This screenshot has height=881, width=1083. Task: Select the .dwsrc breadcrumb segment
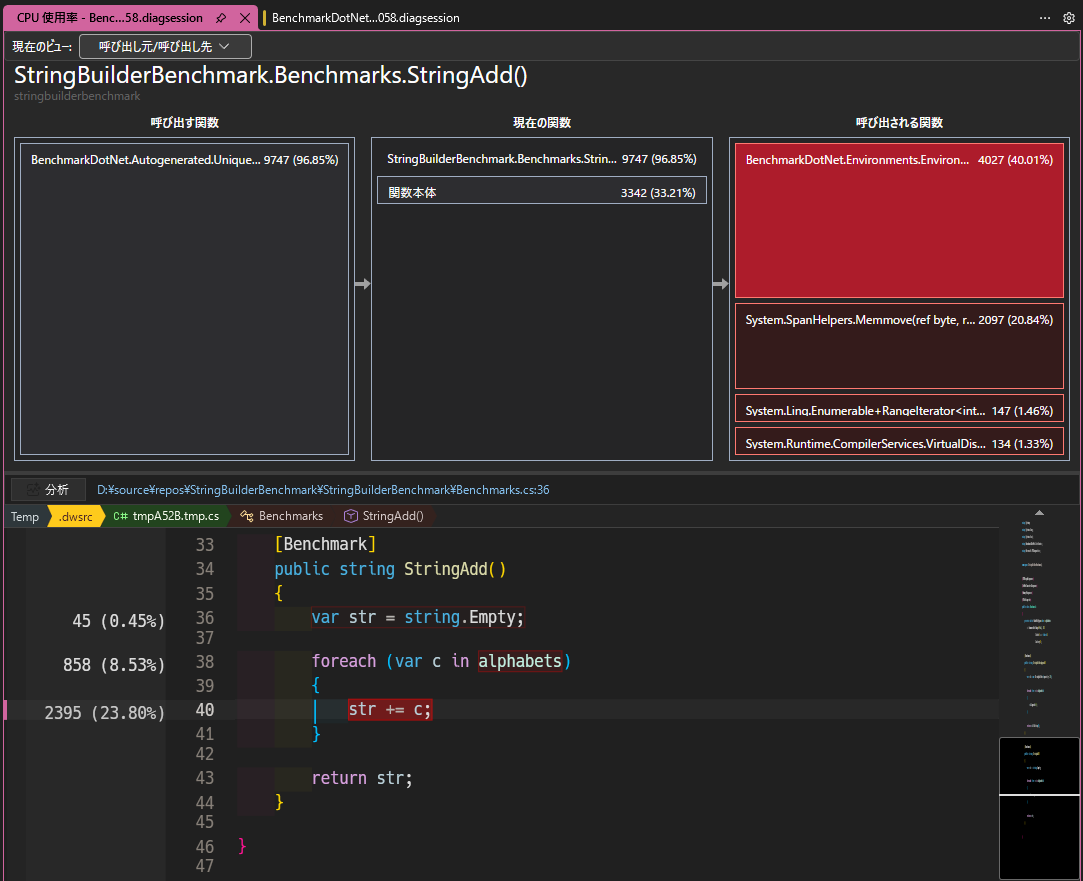75,516
